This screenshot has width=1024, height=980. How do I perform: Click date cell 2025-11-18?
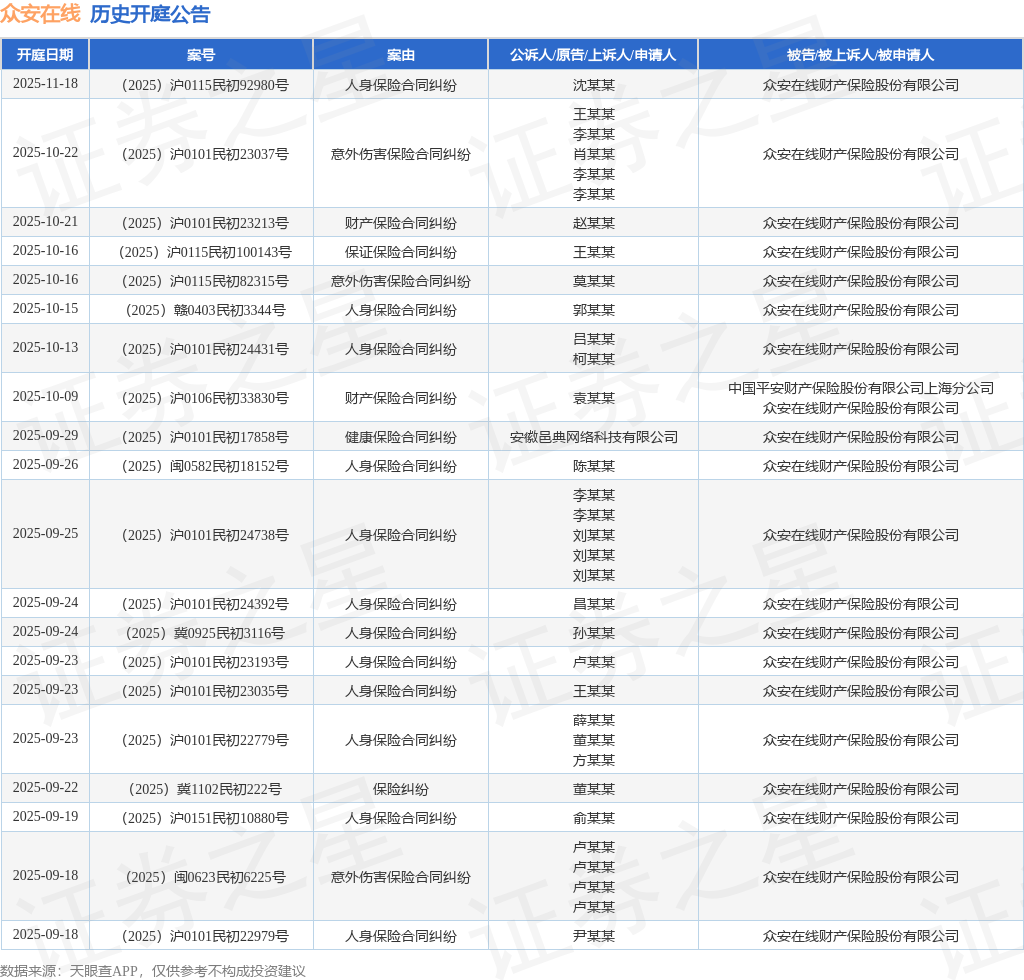click(45, 84)
